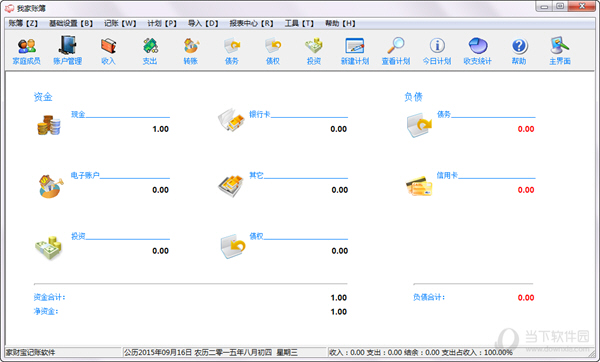Screen dimensions: 600x362
Task: Click the 银行卡 bank card icon
Action: [x=231, y=120]
